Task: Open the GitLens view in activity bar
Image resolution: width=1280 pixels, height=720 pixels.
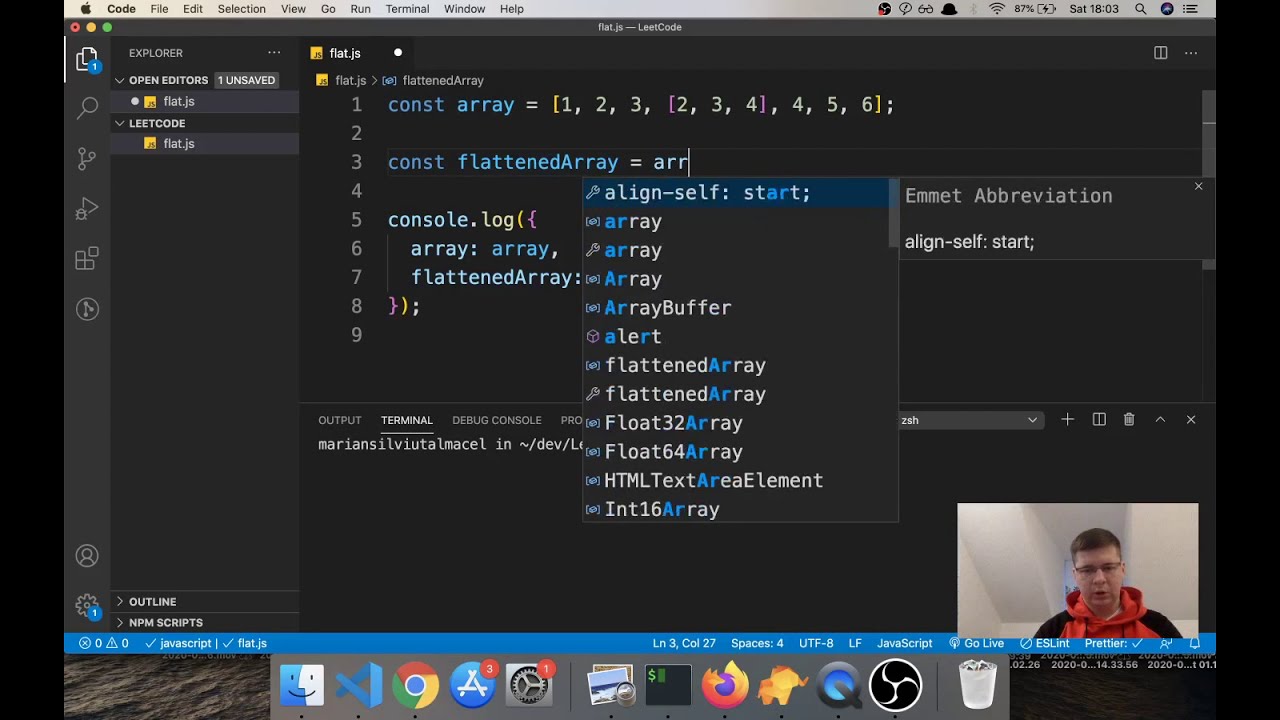Action: coord(87,309)
